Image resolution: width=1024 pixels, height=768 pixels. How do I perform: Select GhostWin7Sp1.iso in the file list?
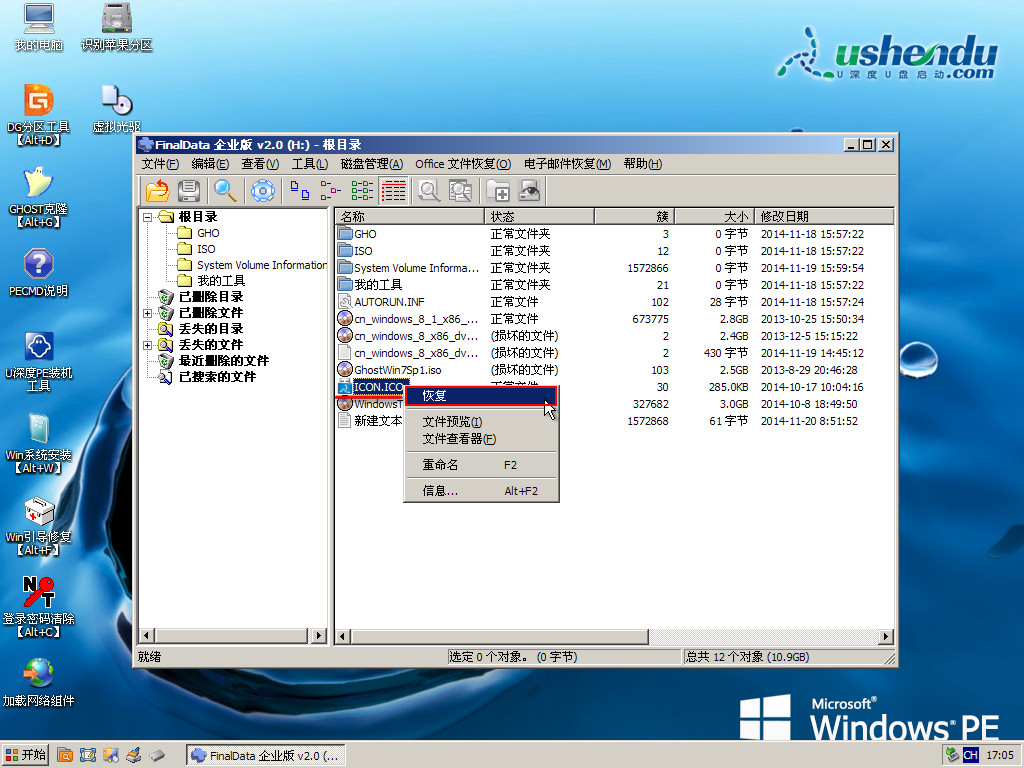point(397,370)
